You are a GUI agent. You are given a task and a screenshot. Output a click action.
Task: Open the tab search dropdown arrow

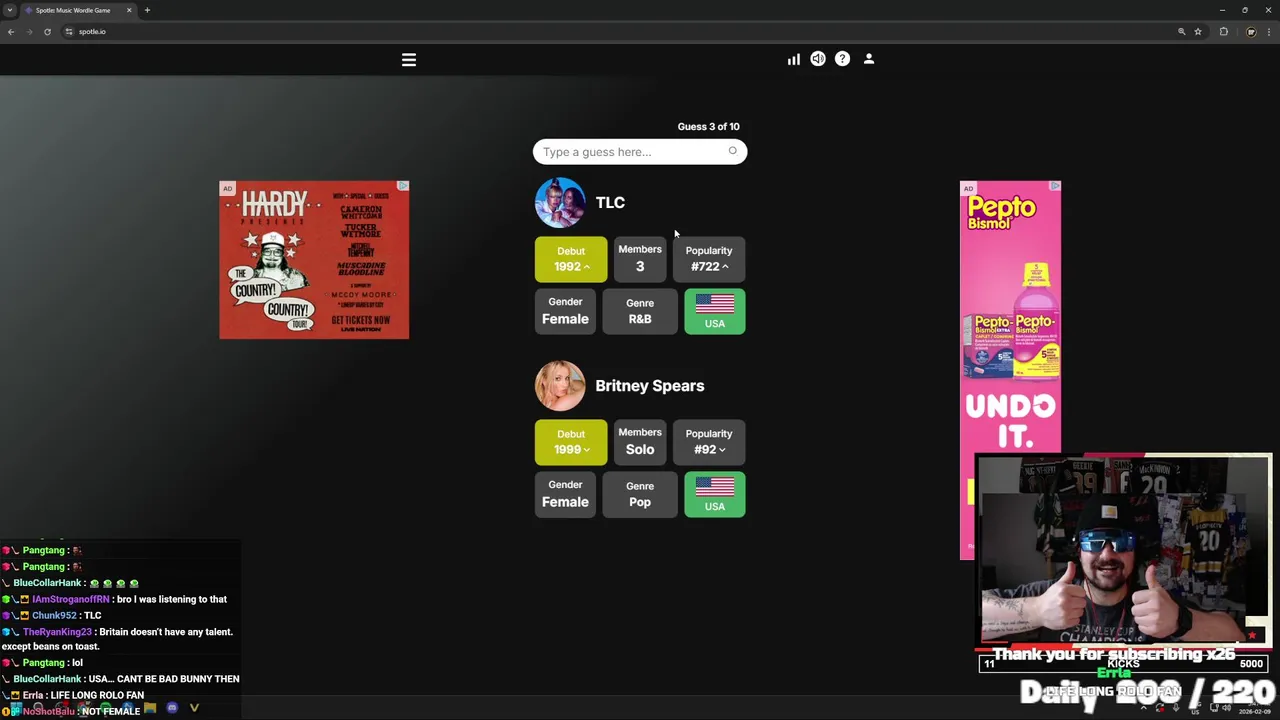click(8, 10)
